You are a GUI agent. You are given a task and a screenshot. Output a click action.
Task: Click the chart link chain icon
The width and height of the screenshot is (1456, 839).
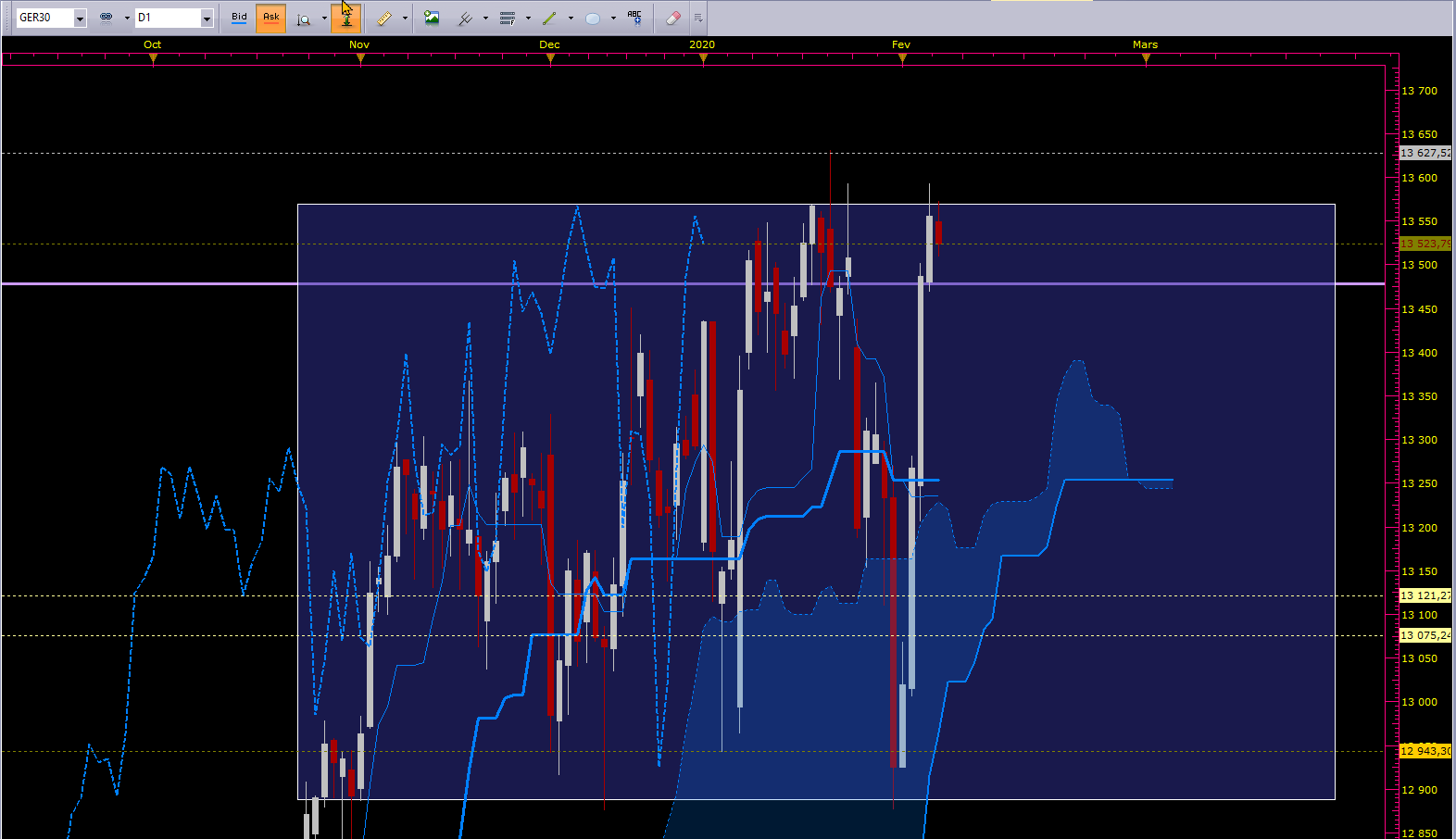[107, 18]
